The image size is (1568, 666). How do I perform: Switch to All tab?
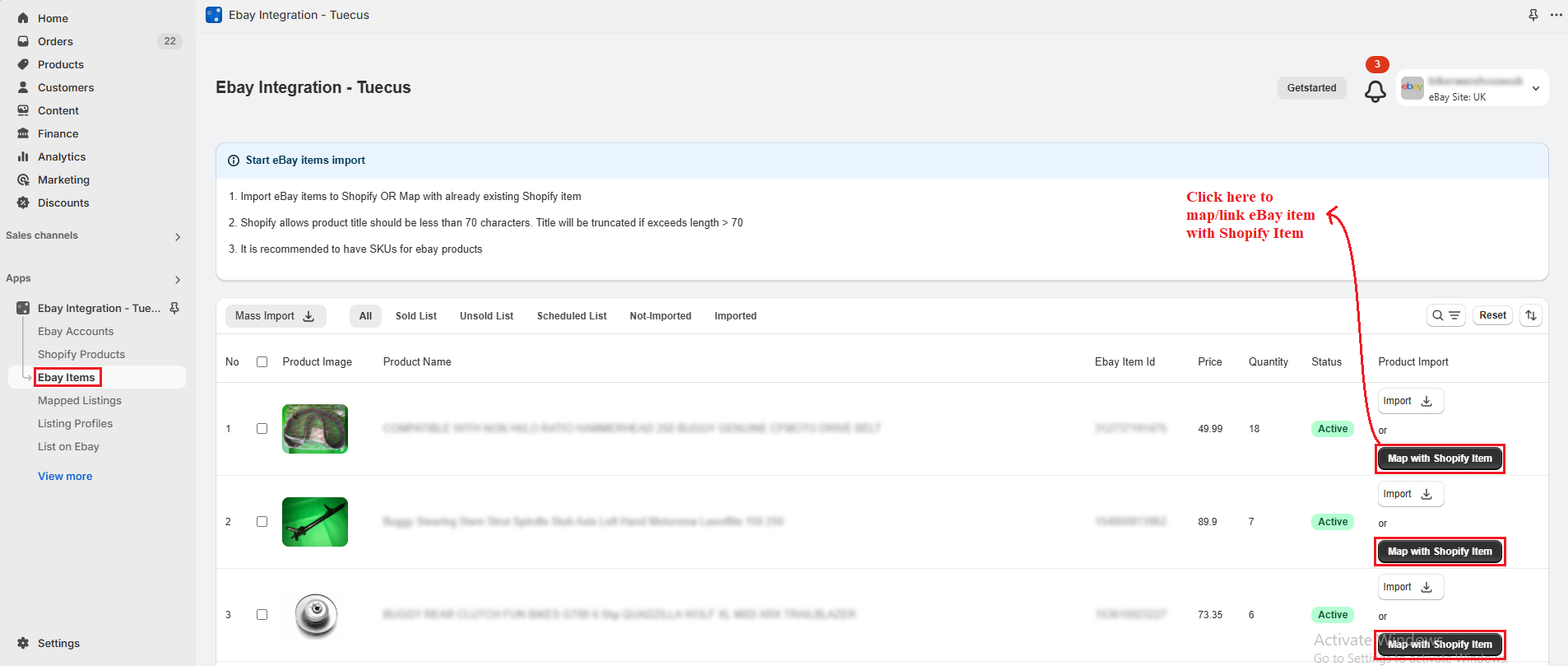tap(365, 315)
